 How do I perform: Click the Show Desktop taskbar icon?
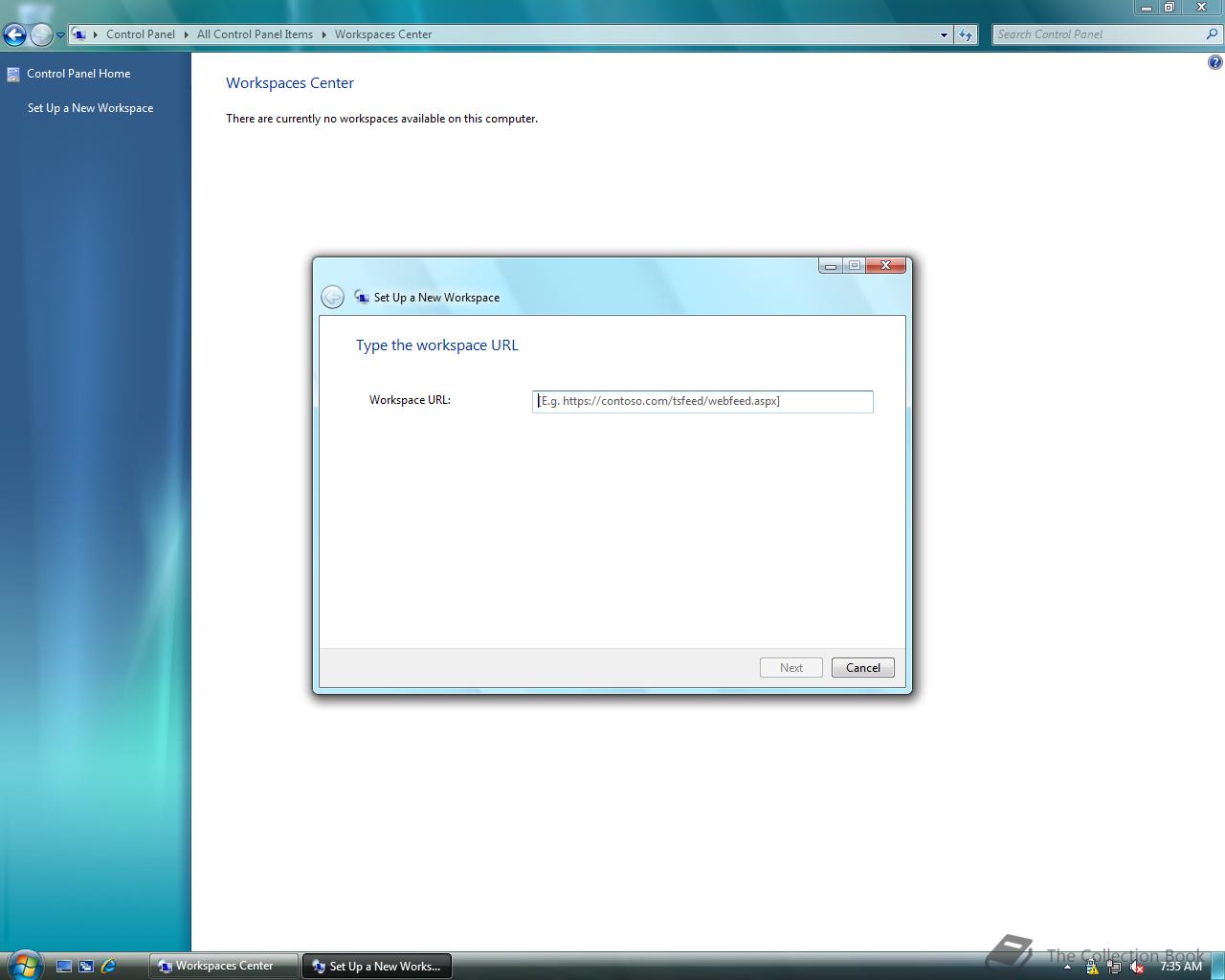pyautogui.click(x=63, y=967)
